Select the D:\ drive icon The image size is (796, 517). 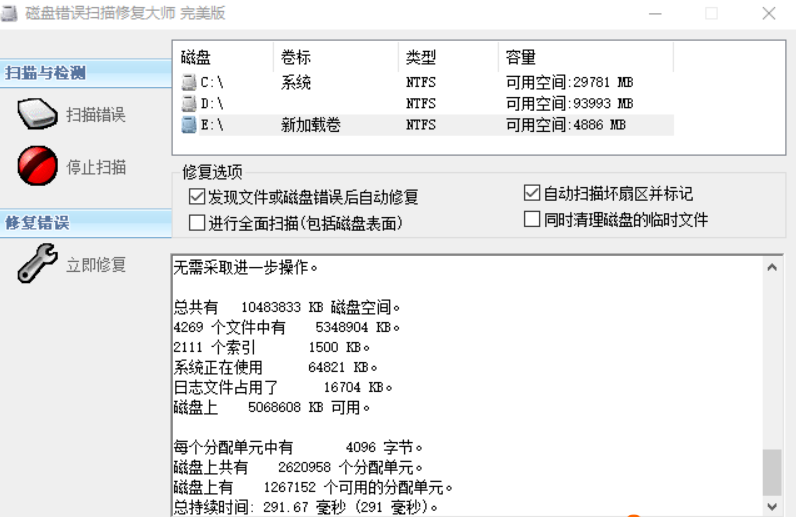(189, 104)
